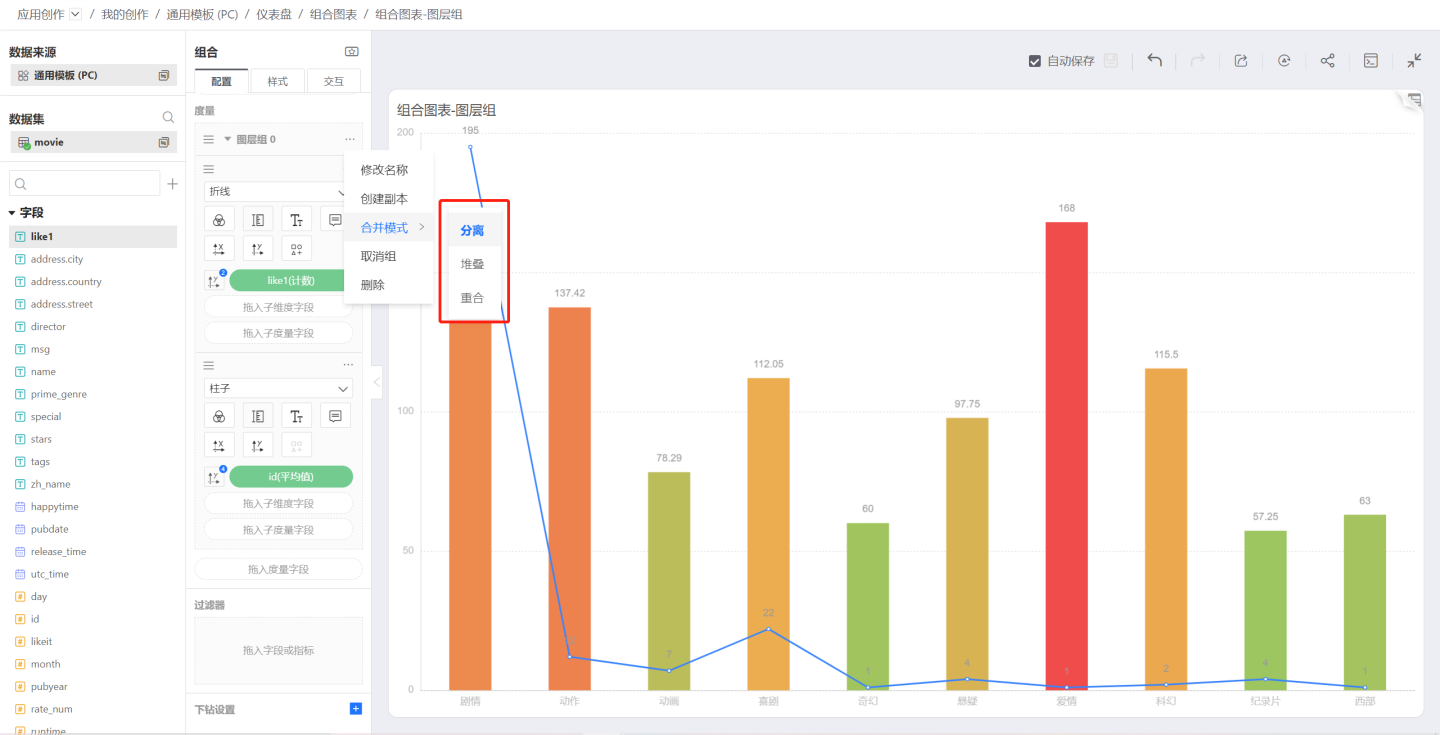The height and width of the screenshot is (735, 1440).
Task: Click the text label icon under 柱子 layer
Action: 296,416
